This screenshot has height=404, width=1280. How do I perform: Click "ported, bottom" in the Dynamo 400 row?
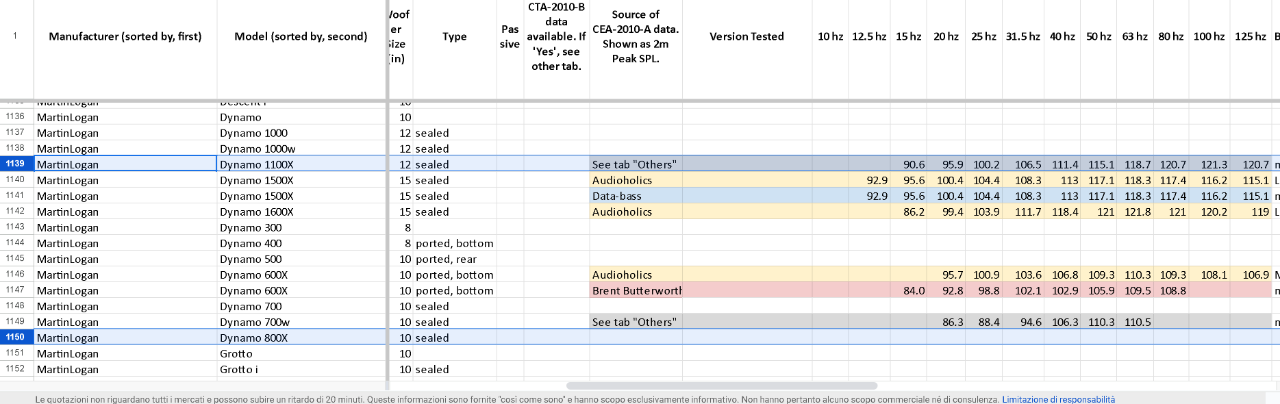pyautogui.click(x=454, y=243)
